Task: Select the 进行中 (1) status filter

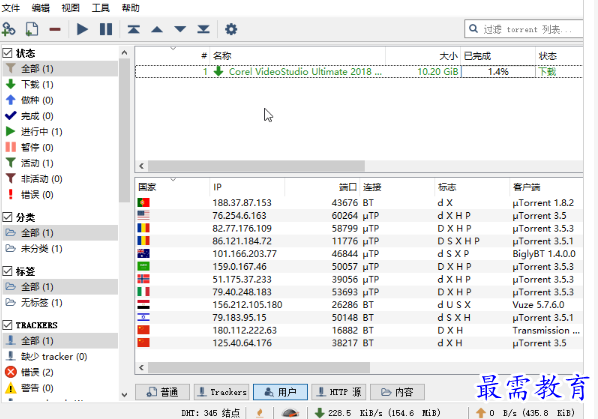Action: pyautogui.click(x=60, y=132)
